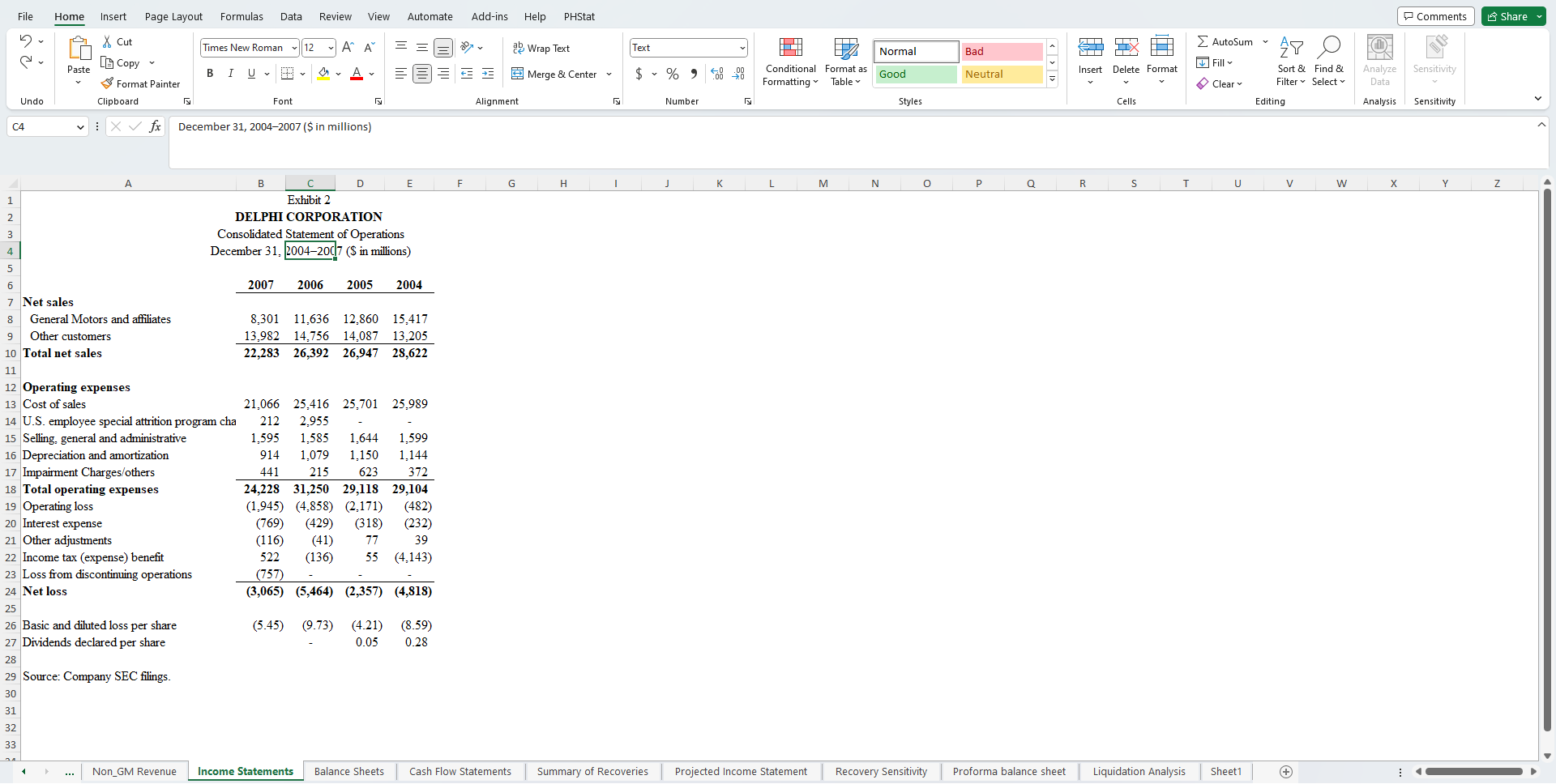
Task: Increase font size with the large A icon
Action: coord(348,48)
